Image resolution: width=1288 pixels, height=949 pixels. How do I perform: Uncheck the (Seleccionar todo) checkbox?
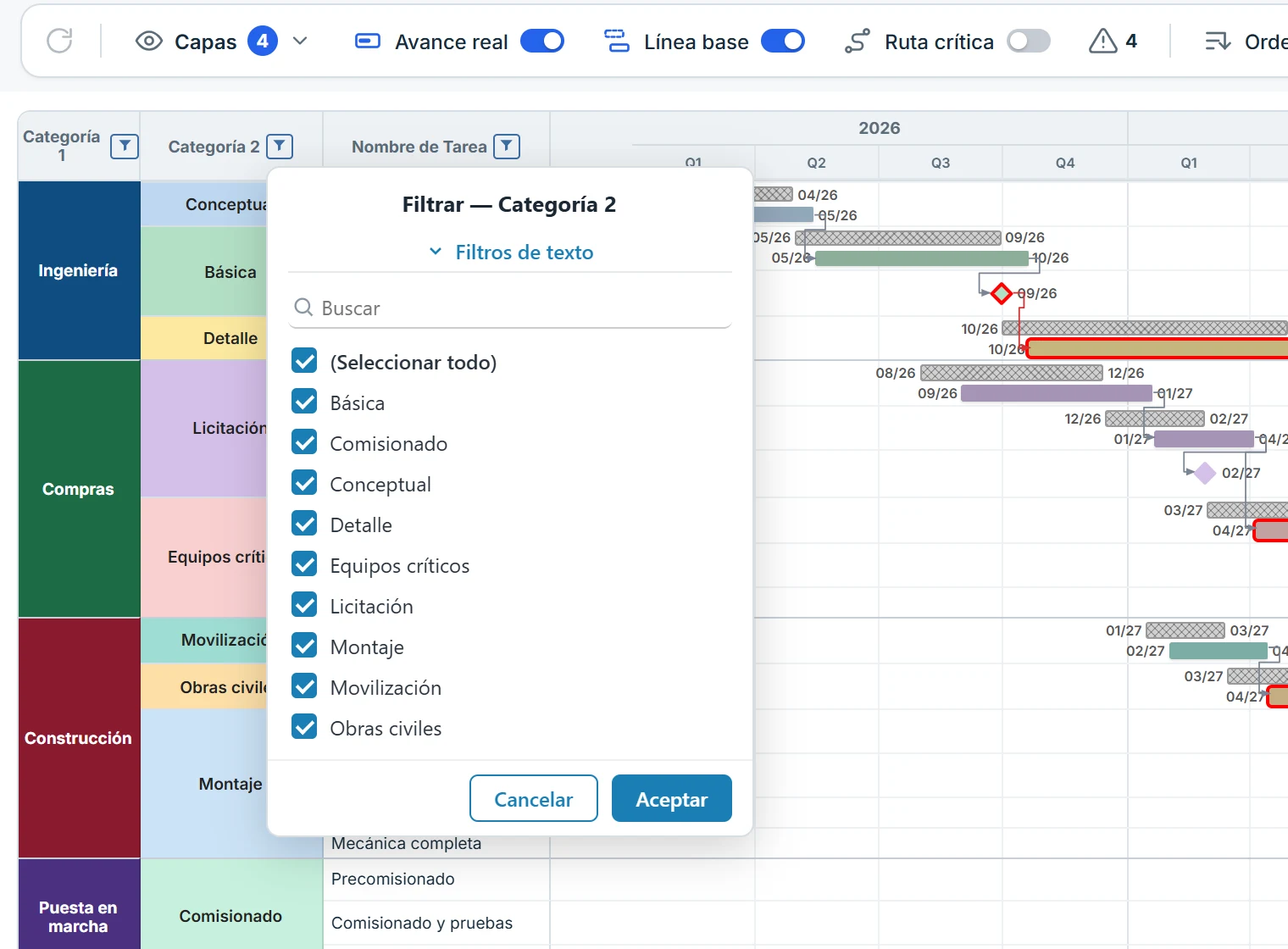304,361
